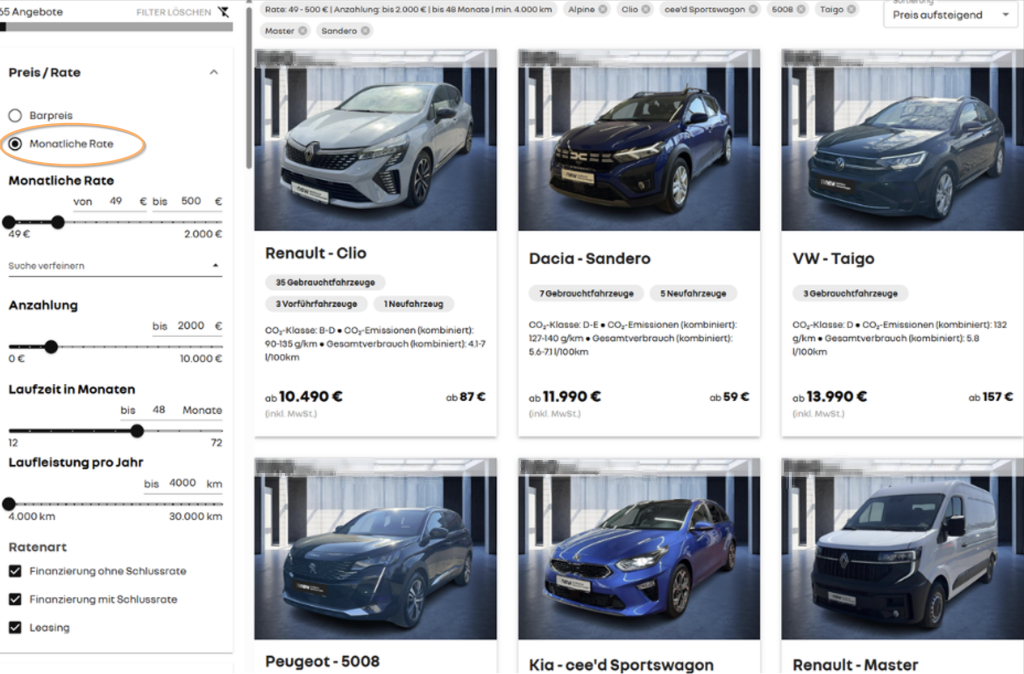This screenshot has height=674, width=1024.
Task: Open the Peugeot - 5008 title
Action: tap(322, 662)
